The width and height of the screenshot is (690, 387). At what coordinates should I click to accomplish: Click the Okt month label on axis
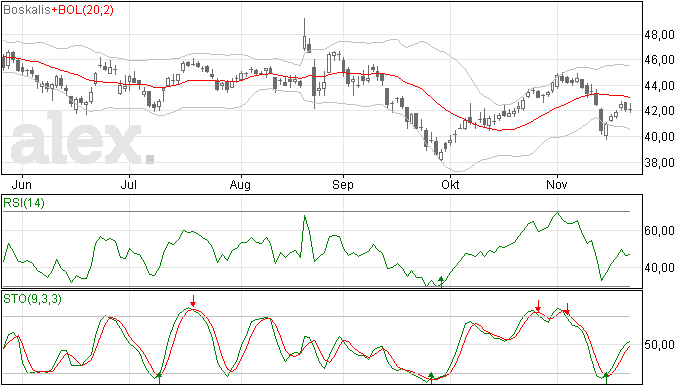[450, 184]
